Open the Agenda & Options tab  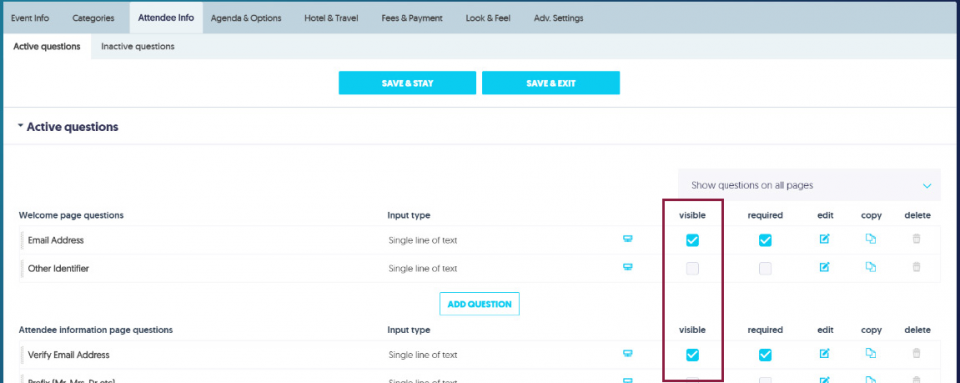[x=246, y=18]
